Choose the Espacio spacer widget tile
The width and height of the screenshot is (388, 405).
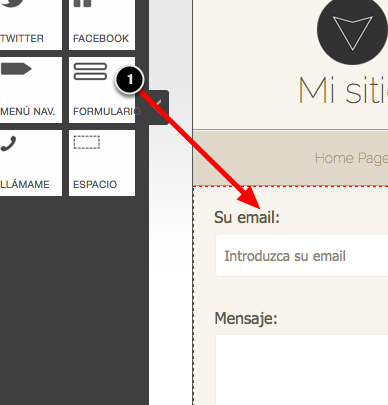102,163
